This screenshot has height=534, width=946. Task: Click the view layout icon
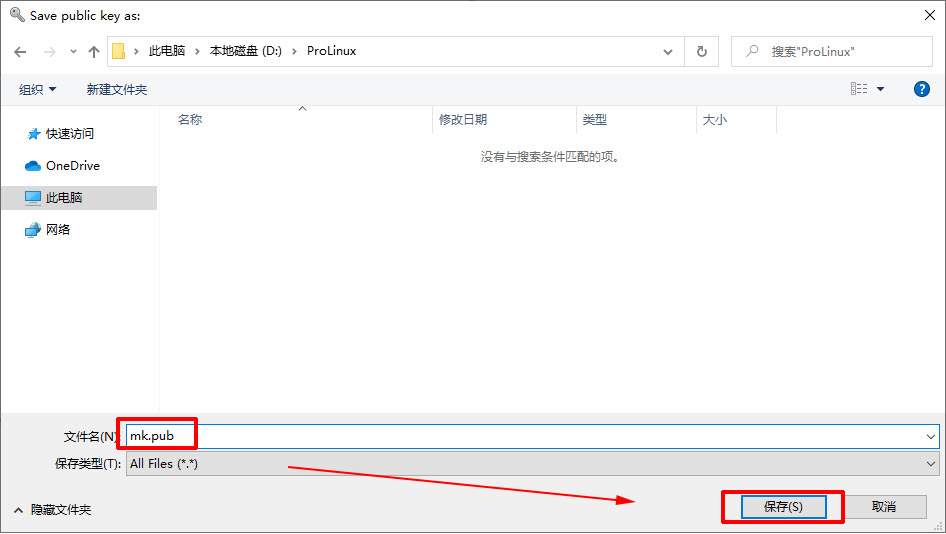[x=859, y=89]
